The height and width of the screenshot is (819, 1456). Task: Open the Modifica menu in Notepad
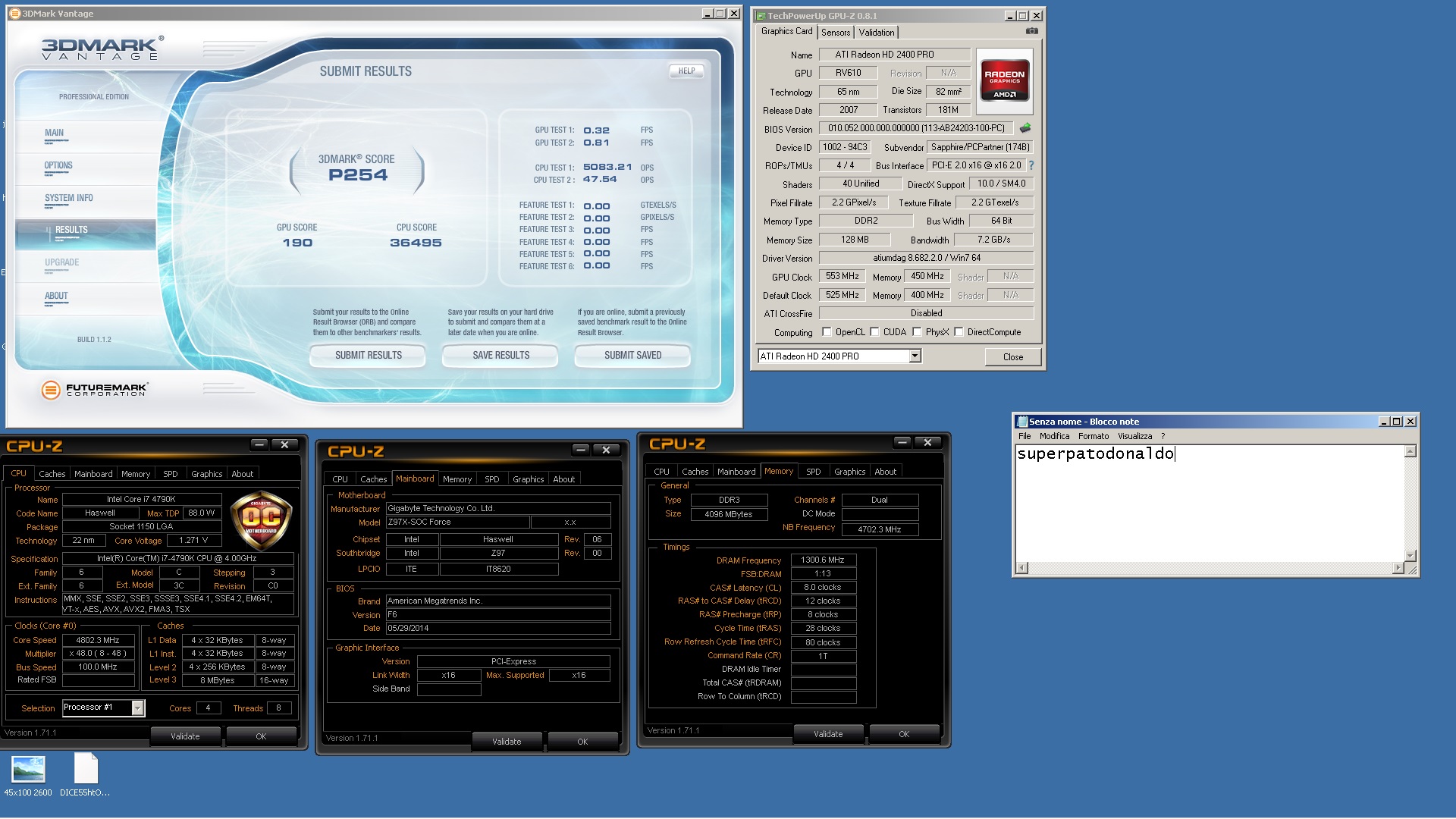[1054, 436]
